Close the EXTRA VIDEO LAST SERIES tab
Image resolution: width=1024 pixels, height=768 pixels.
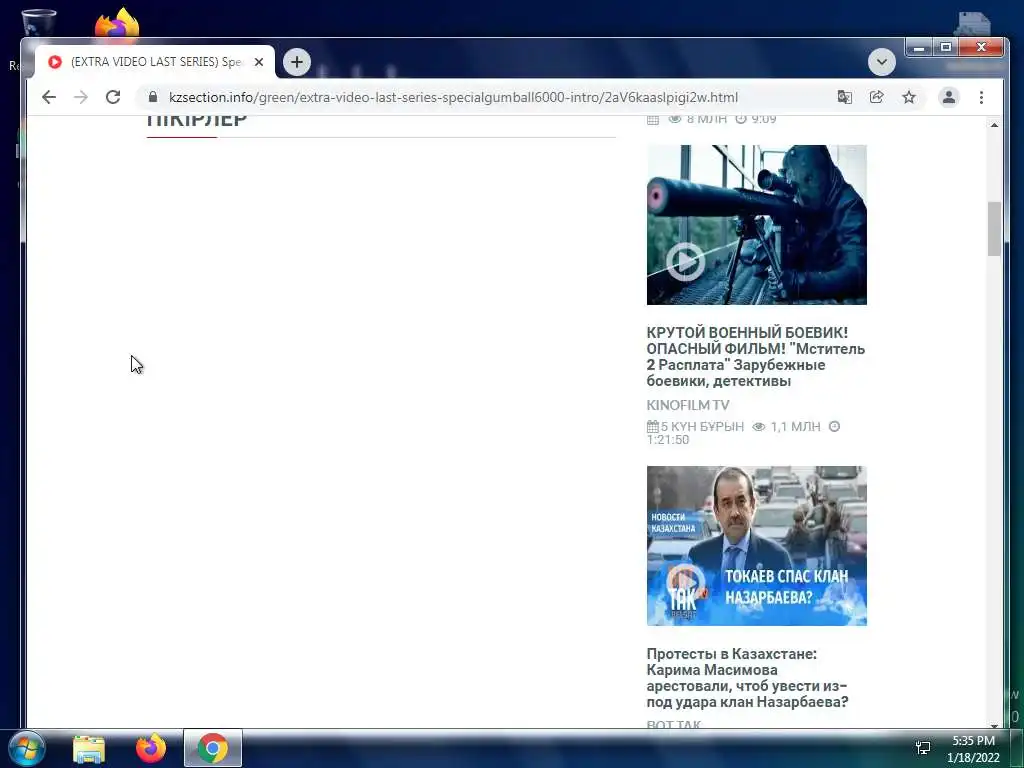[259, 62]
